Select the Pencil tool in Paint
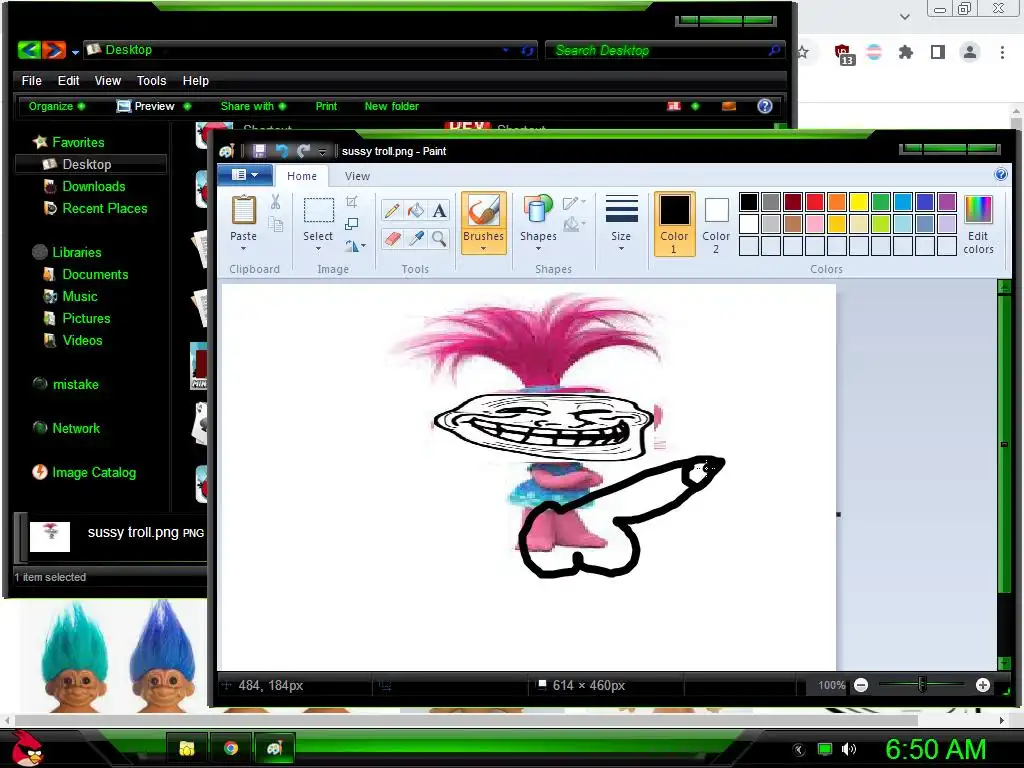1024x768 pixels. (x=392, y=210)
